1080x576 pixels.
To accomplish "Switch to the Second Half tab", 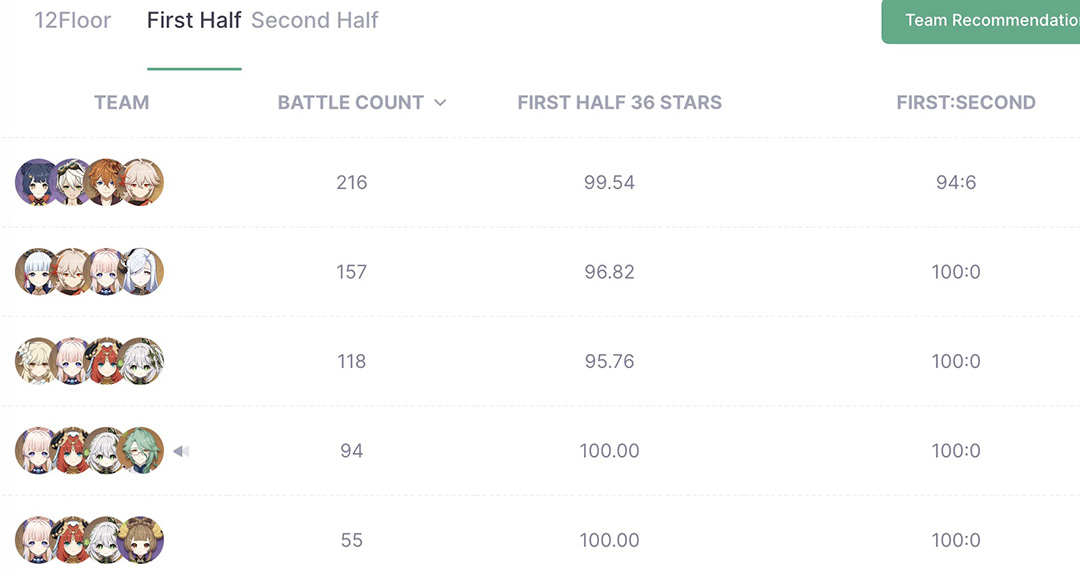I will (314, 21).
